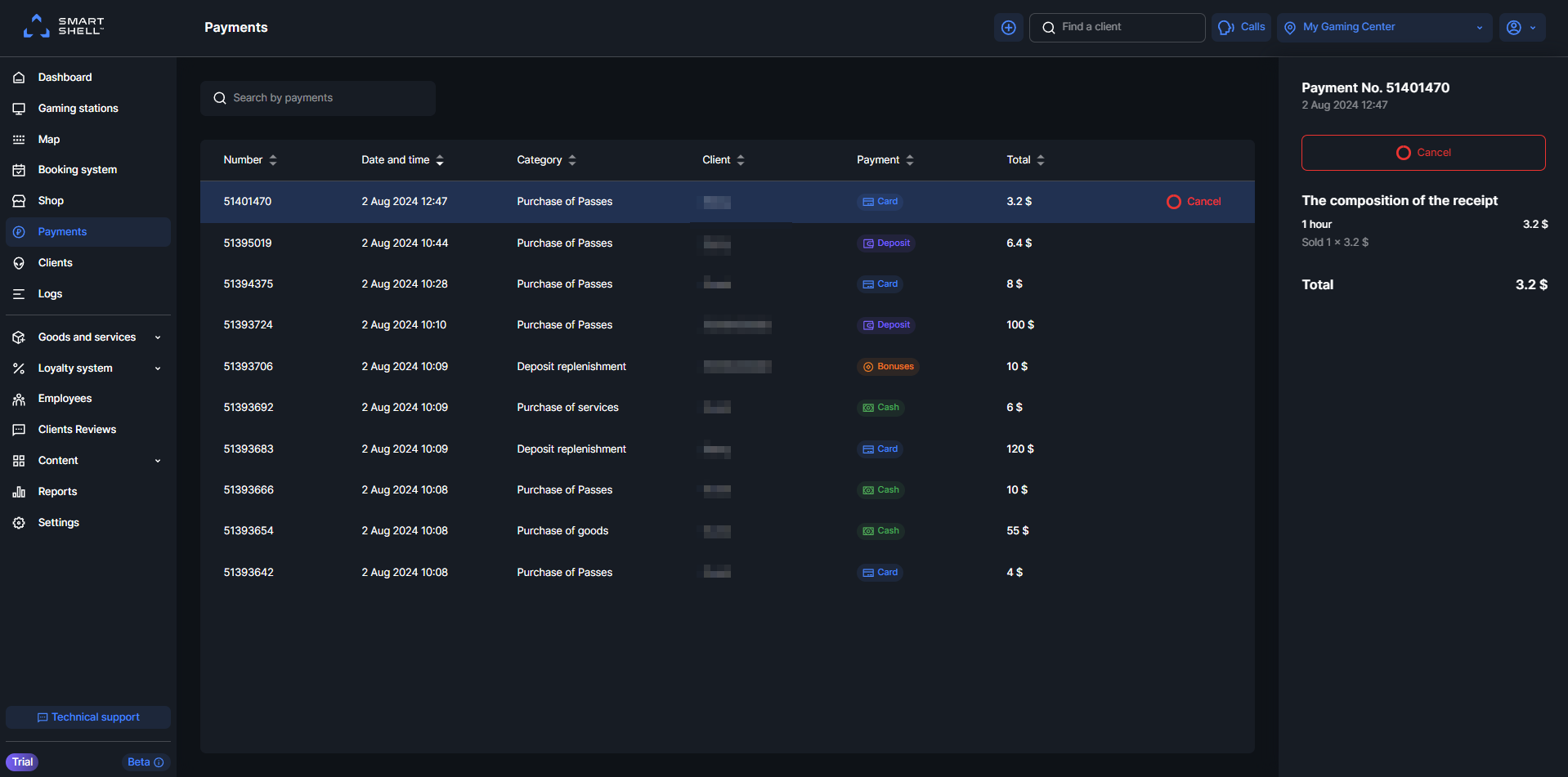Click the Clients Reviews chat icon
This screenshot has width=1568, height=777.
click(x=19, y=430)
